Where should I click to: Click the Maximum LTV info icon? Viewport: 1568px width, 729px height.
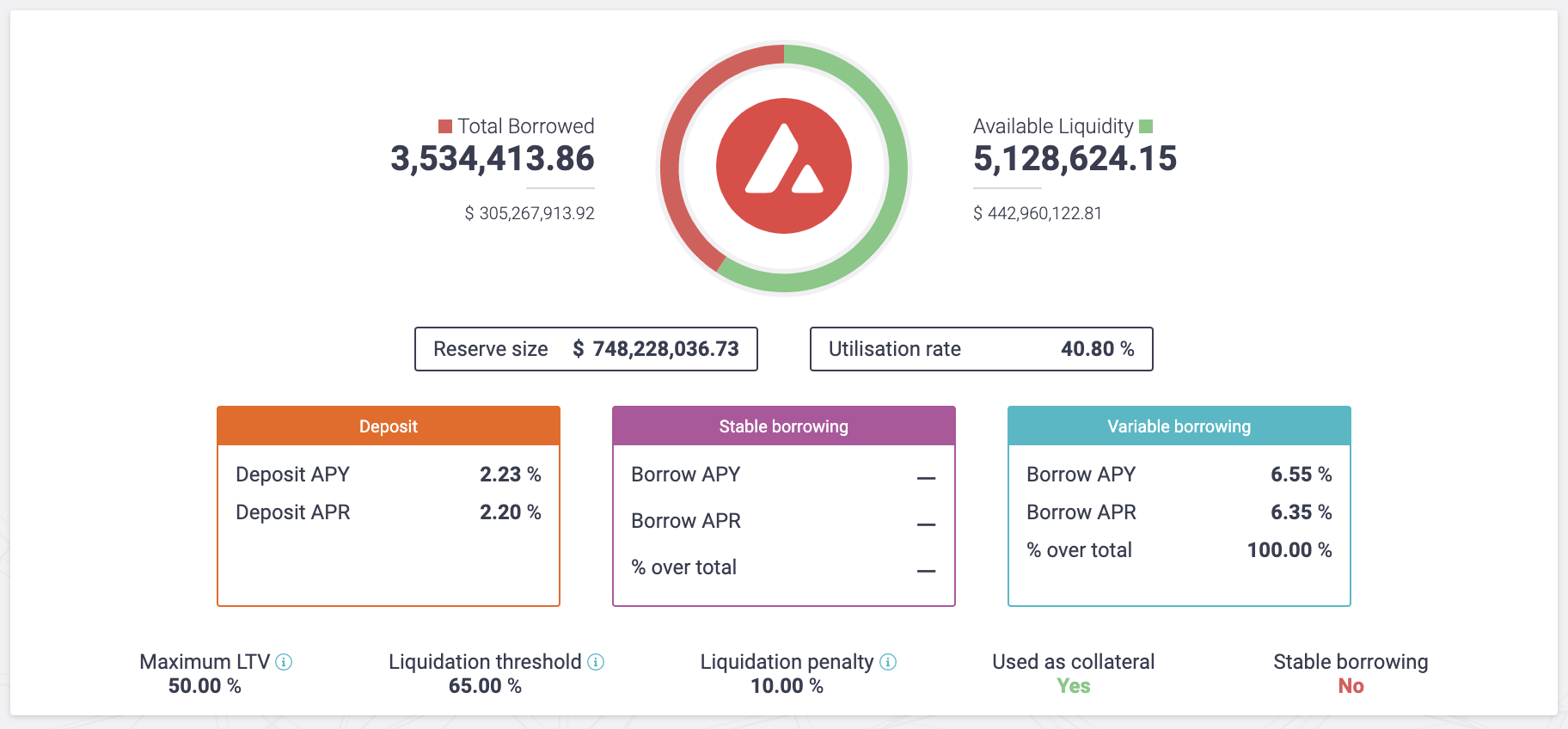tap(284, 662)
